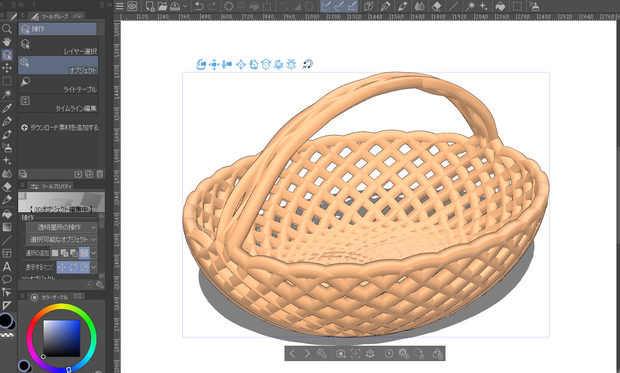The height and width of the screenshot is (373, 620).
Task: Click delete sub tool trash icon
Action: point(100,174)
